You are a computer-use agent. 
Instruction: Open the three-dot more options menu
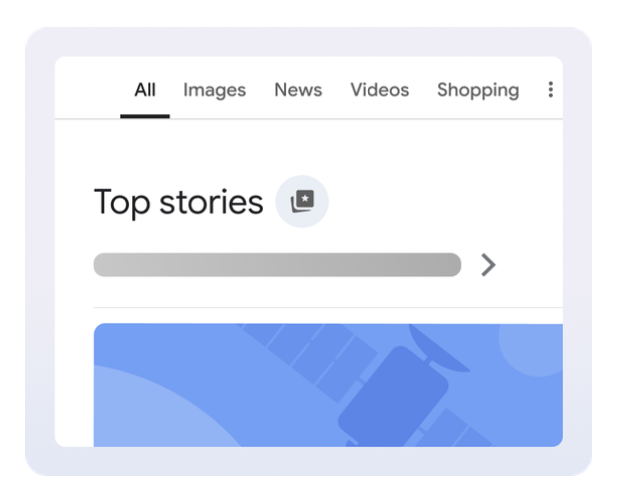[550, 90]
